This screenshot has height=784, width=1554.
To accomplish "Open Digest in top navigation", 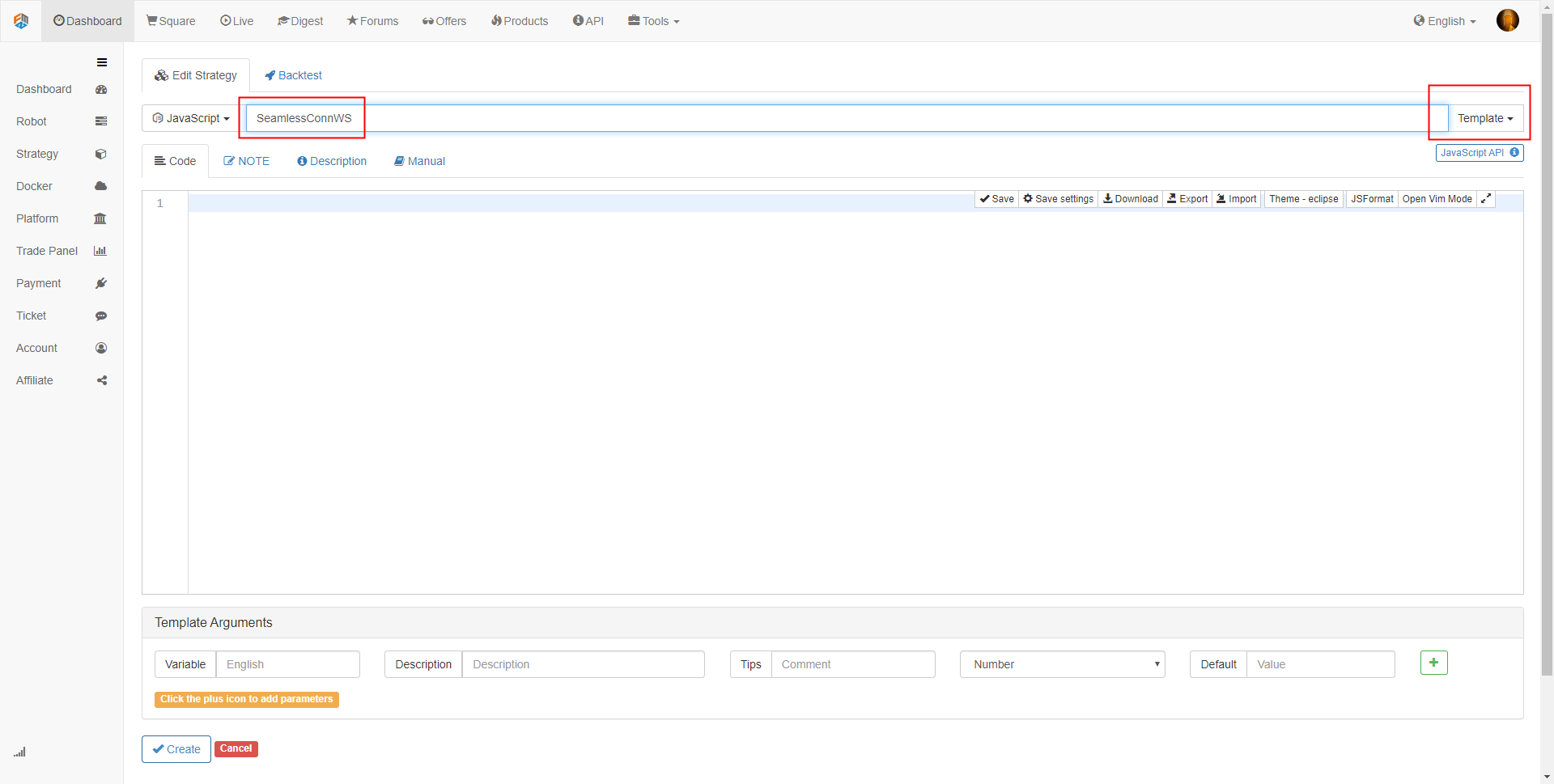I will click(300, 21).
